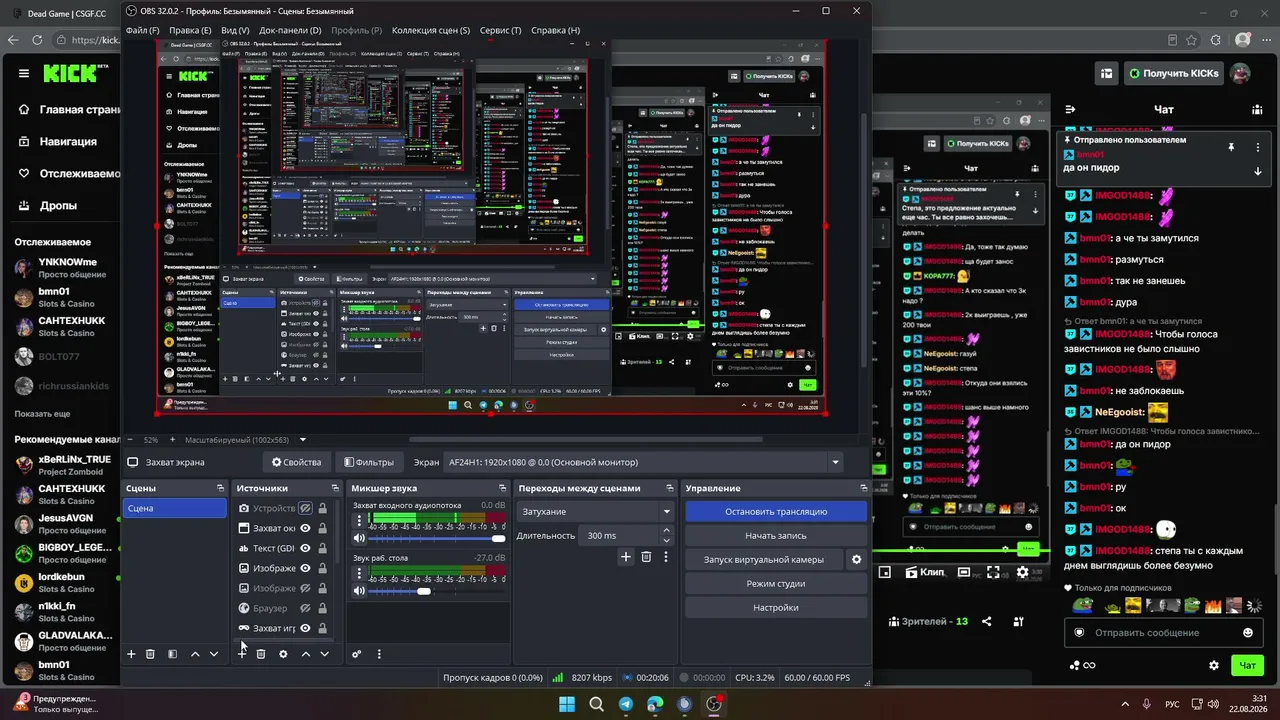The width and height of the screenshot is (1280, 720).
Task: Open transition properties three-dot menu
Action: (x=666, y=557)
